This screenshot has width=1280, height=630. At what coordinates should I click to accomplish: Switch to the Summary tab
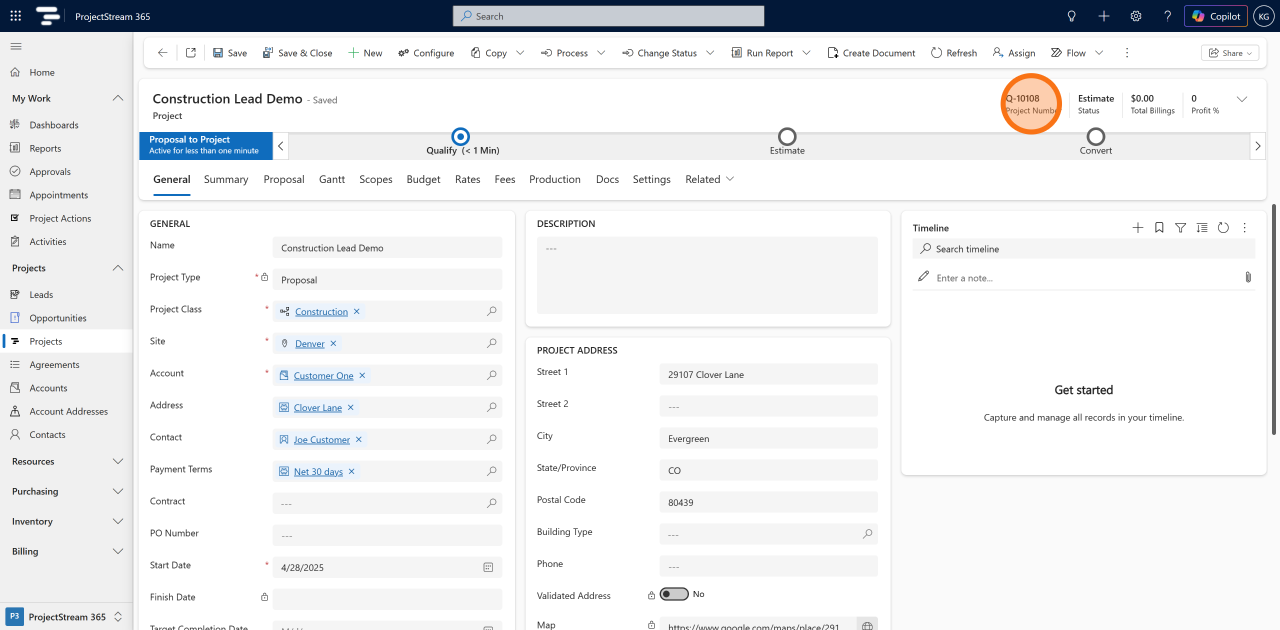pyautogui.click(x=226, y=179)
